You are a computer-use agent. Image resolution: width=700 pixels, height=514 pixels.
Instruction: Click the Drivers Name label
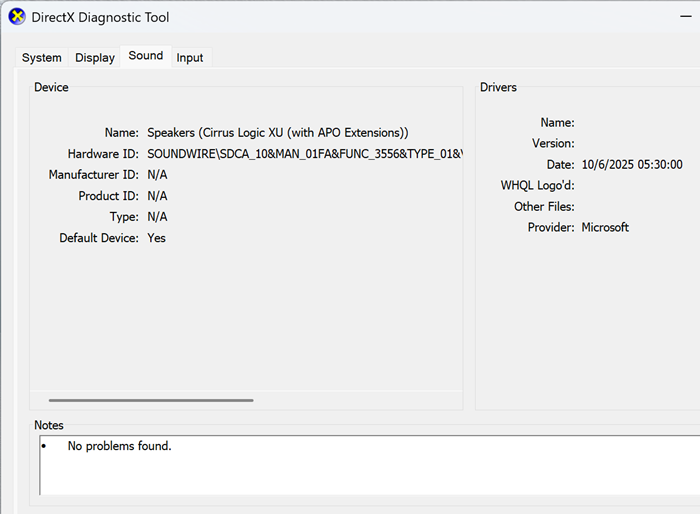(558, 122)
